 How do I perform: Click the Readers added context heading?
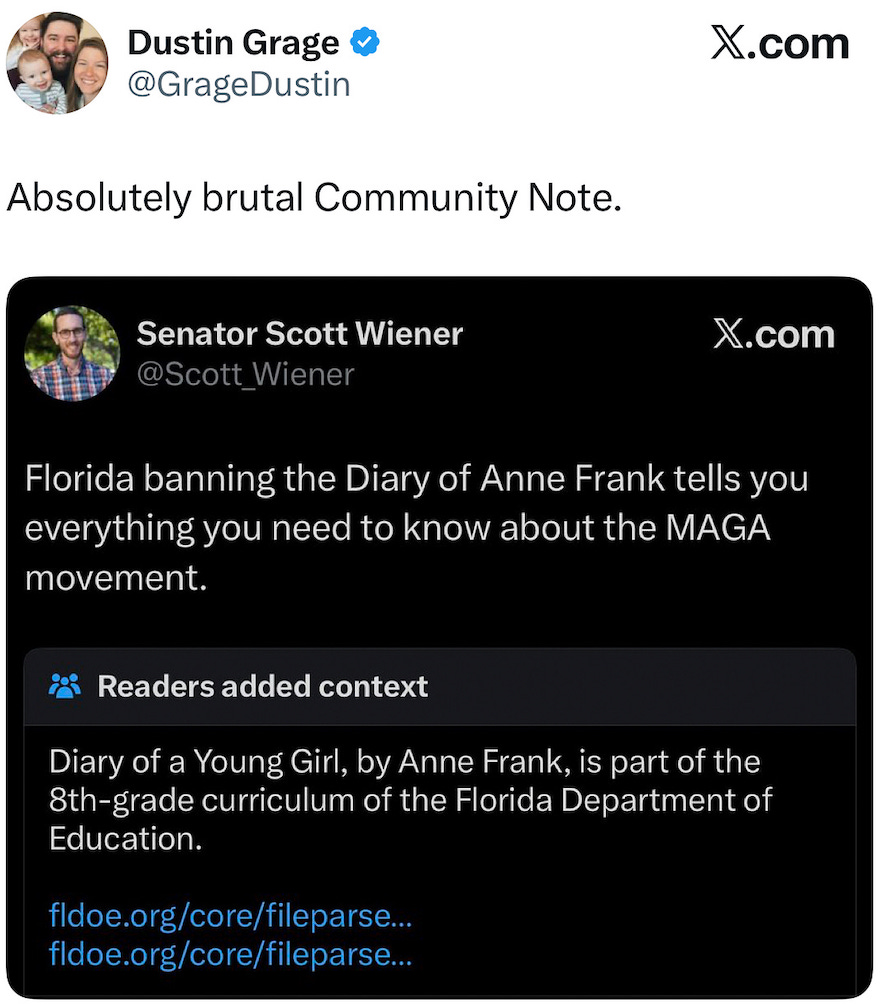[x=262, y=686]
